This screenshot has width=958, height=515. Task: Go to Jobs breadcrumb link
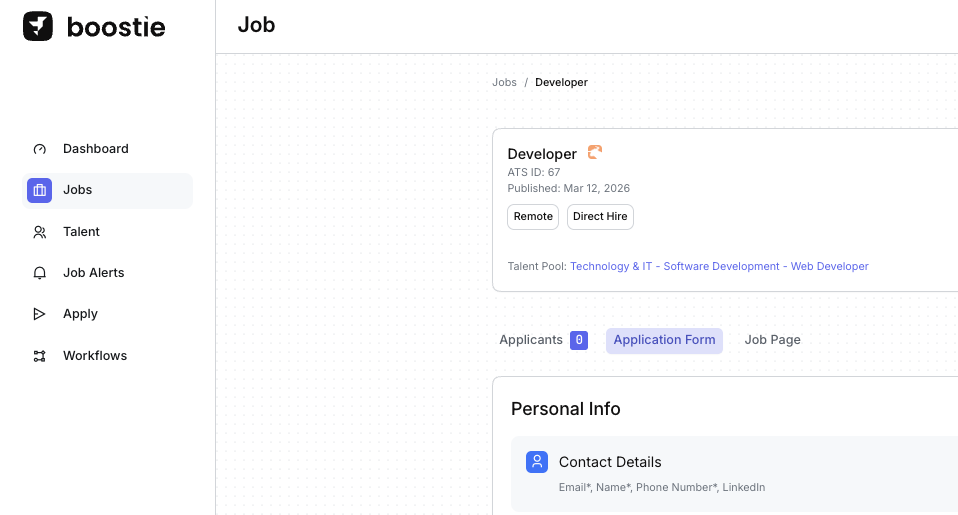click(504, 82)
